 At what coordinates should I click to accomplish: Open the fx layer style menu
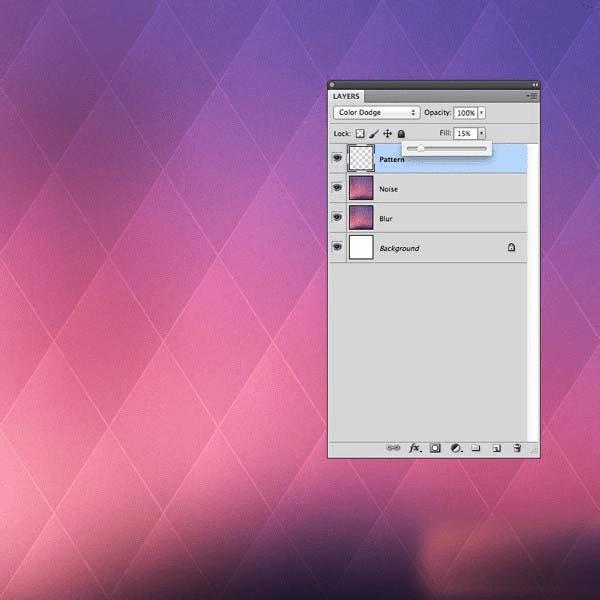point(415,448)
